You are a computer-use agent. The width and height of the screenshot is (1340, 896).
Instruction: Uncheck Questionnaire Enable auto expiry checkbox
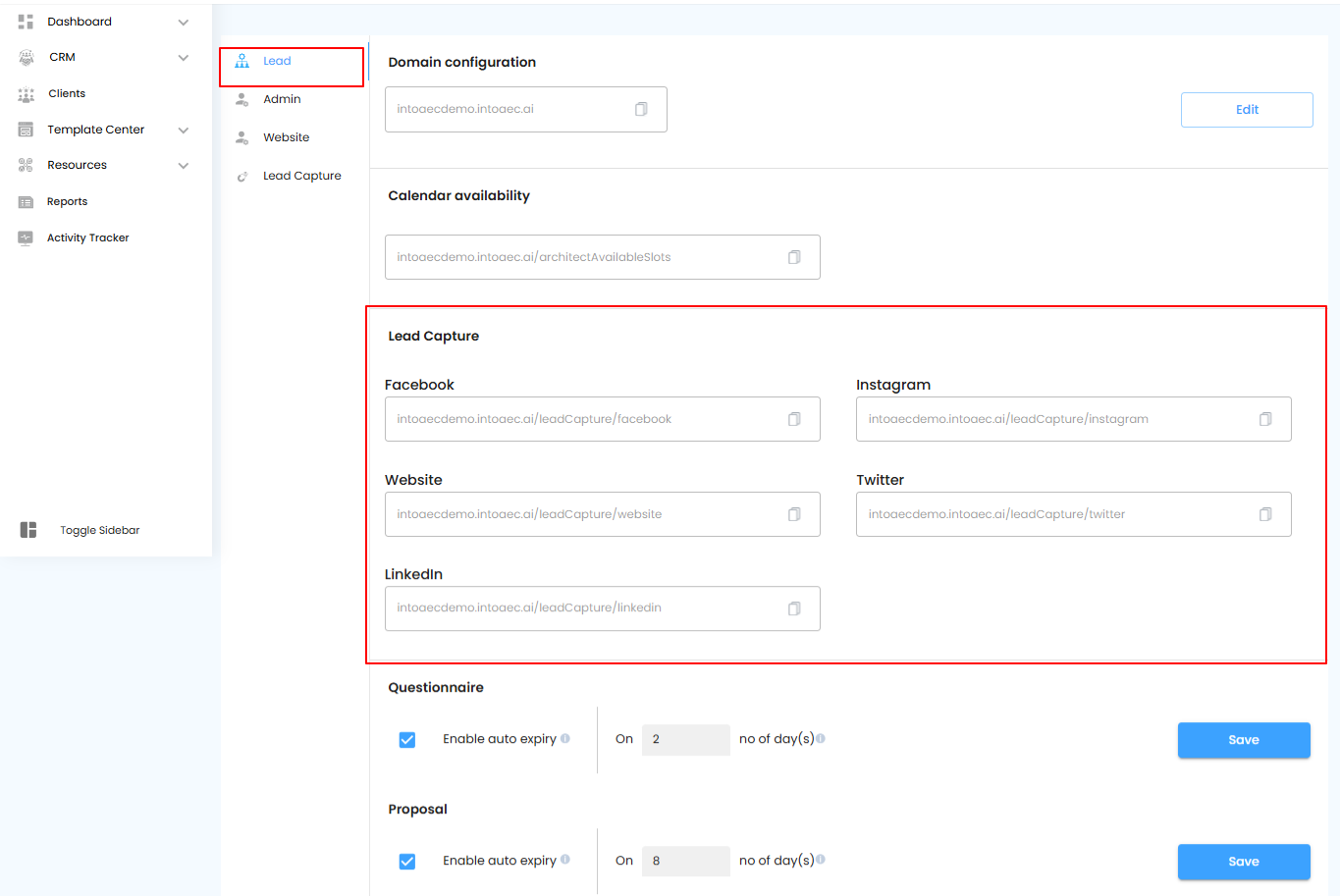(407, 740)
